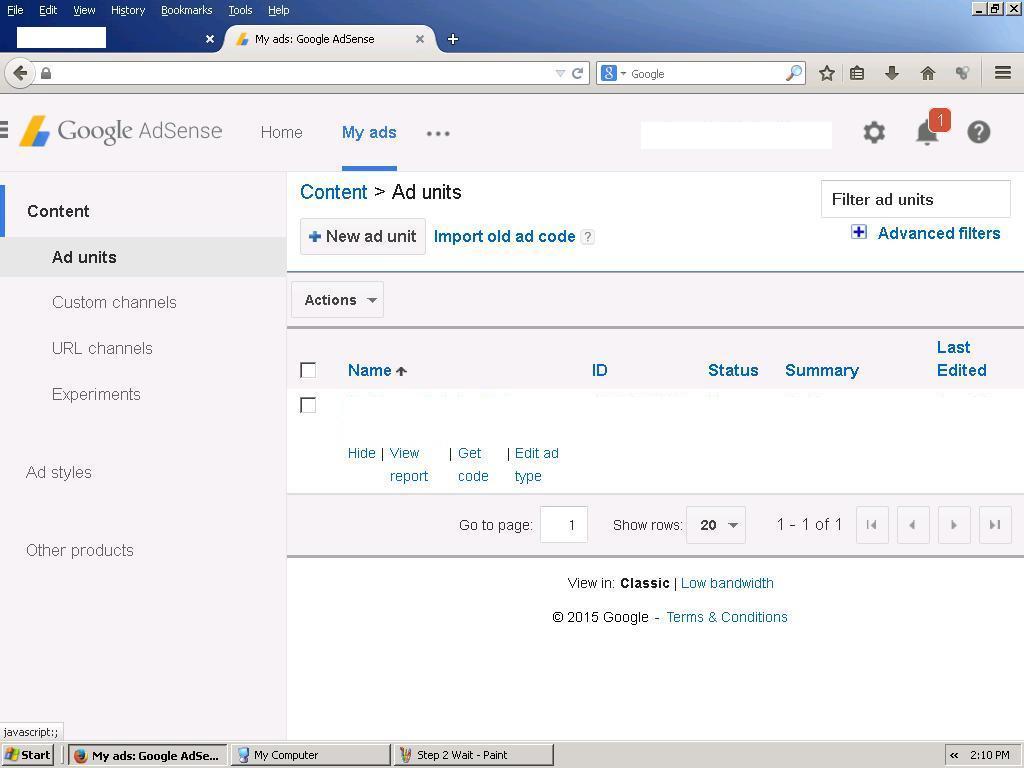Sort ad units by Name column
The width and height of the screenshot is (1024, 768).
tap(377, 370)
